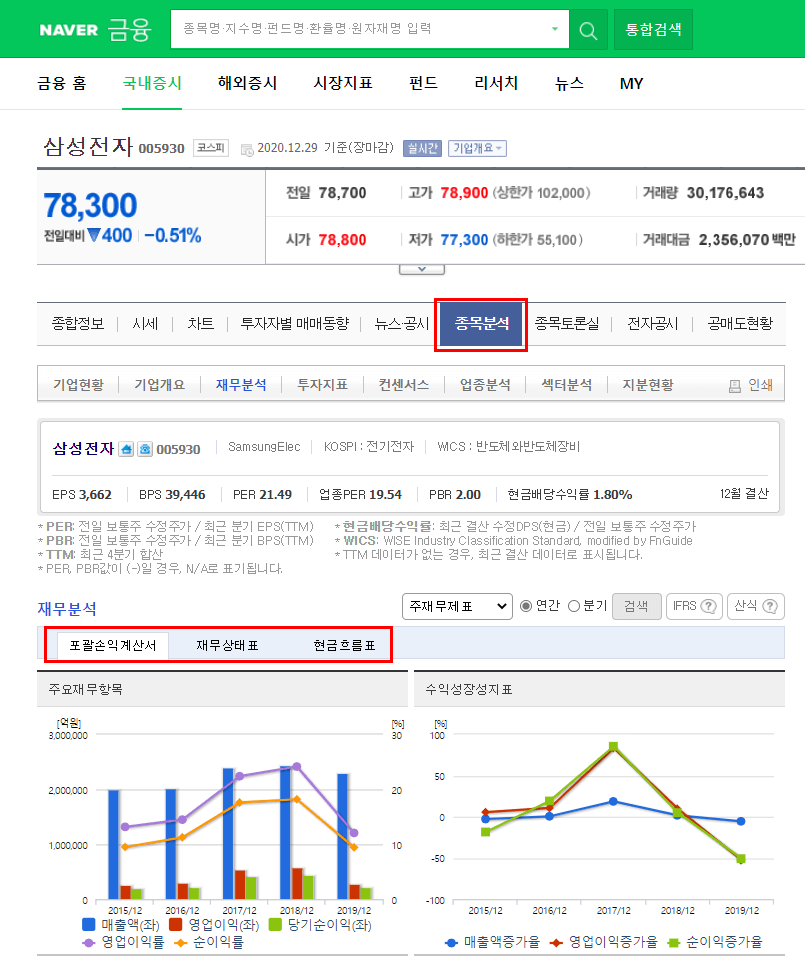Click the 검색 button
The height and width of the screenshot is (963, 805).
[637, 606]
